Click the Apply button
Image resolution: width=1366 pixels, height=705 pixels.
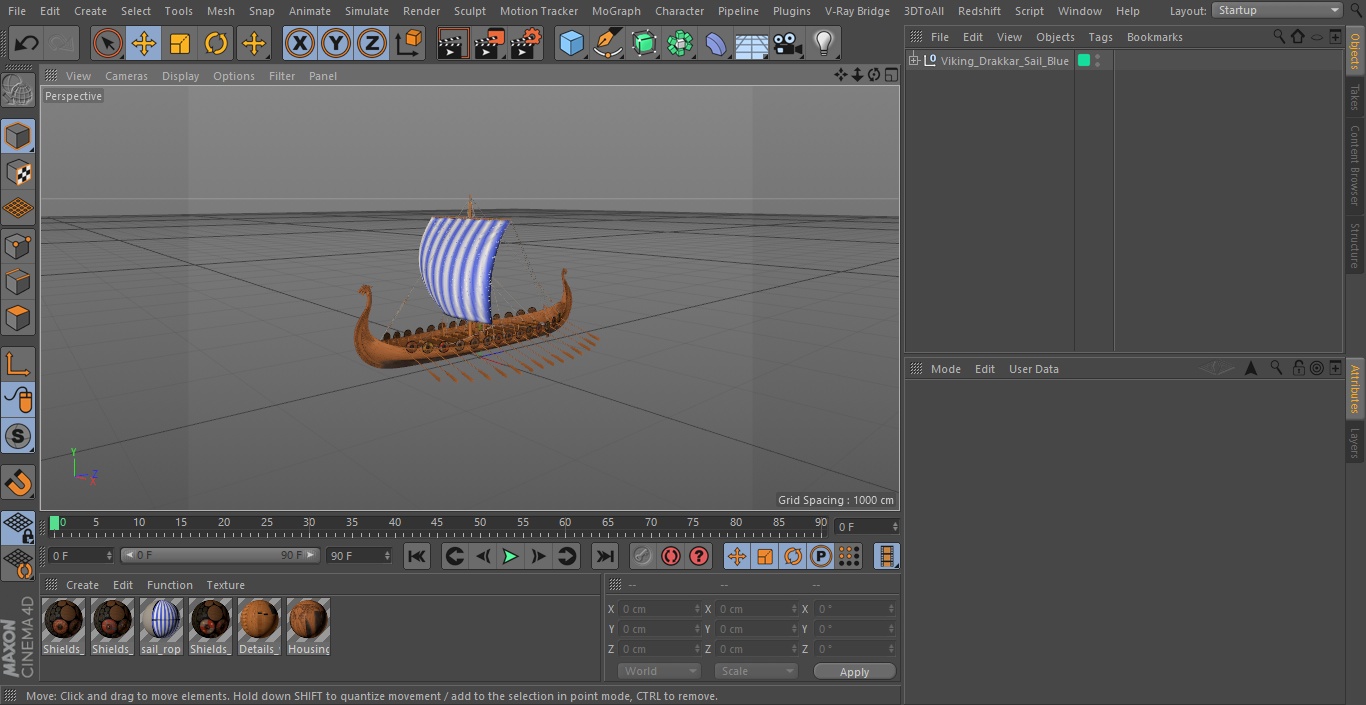tap(854, 672)
